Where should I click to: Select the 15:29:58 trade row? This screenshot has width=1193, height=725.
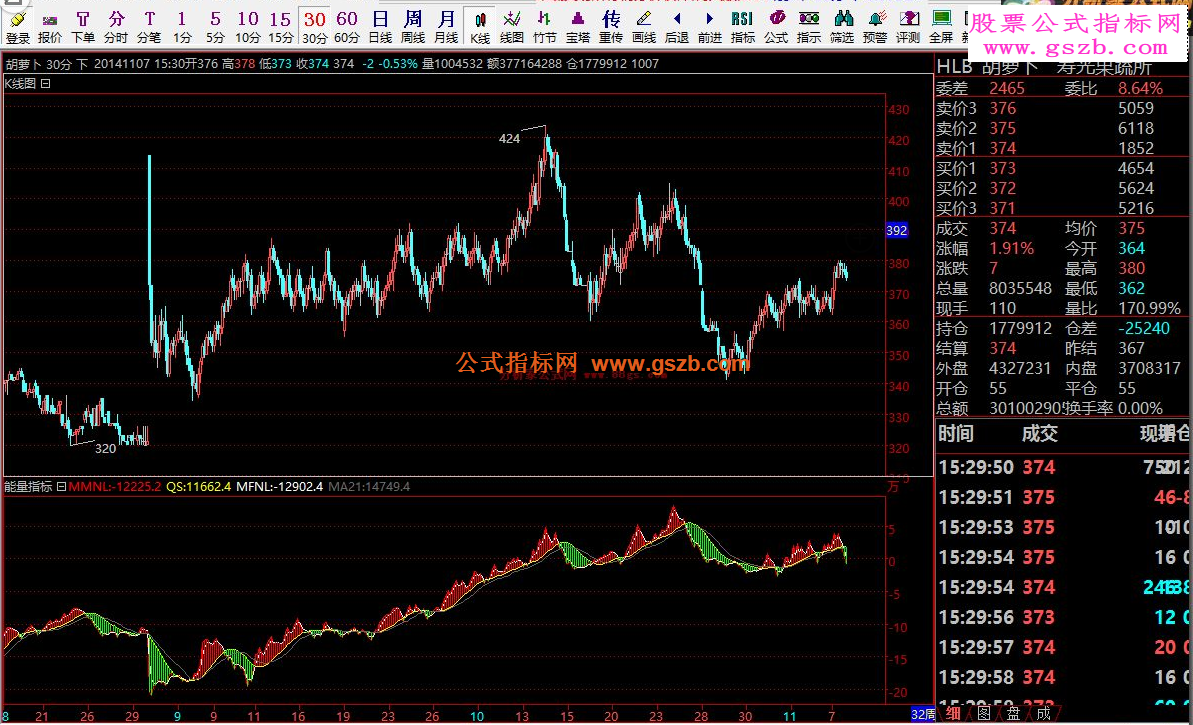click(1064, 677)
